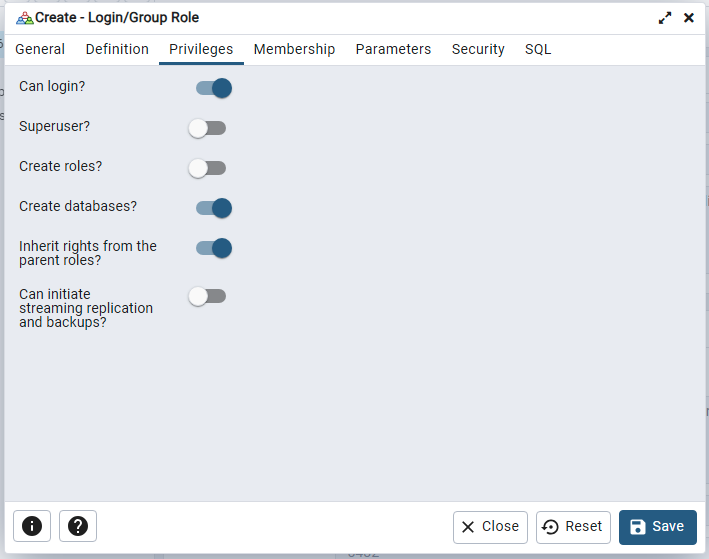The image size is (709, 559).
Task: Select the Privileges tab
Action: (x=201, y=49)
